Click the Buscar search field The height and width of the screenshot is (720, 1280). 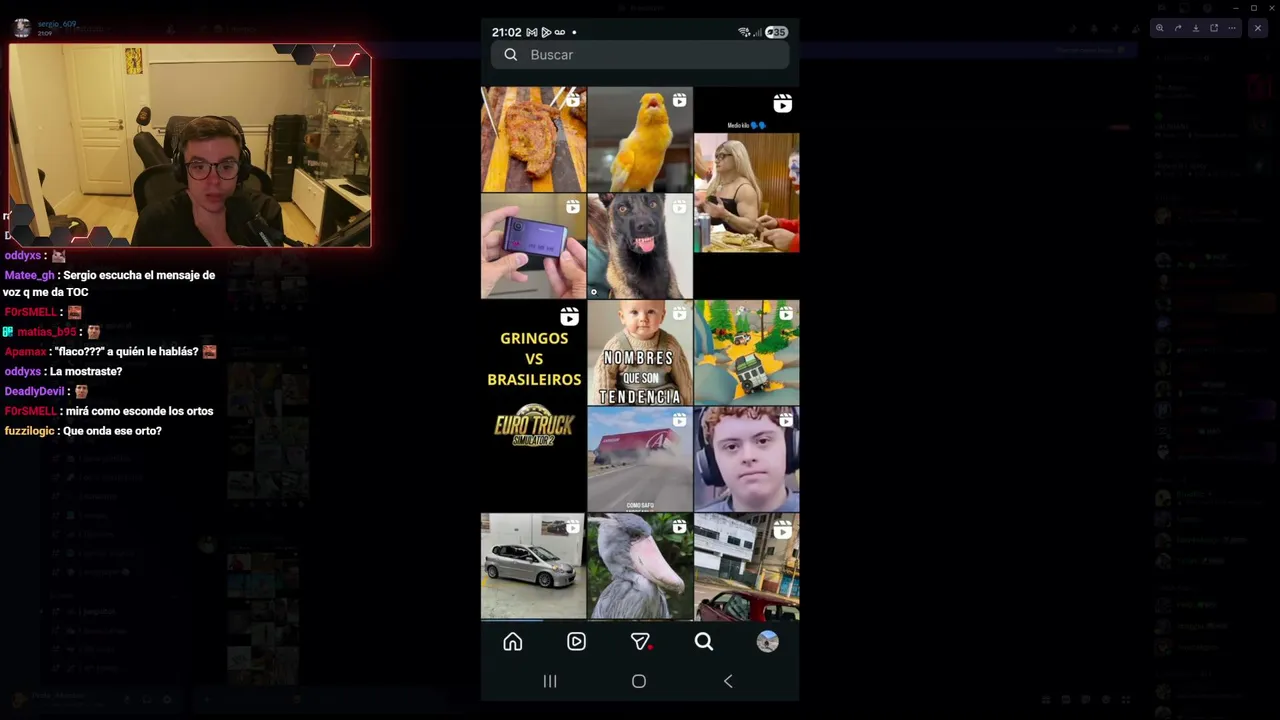640,55
